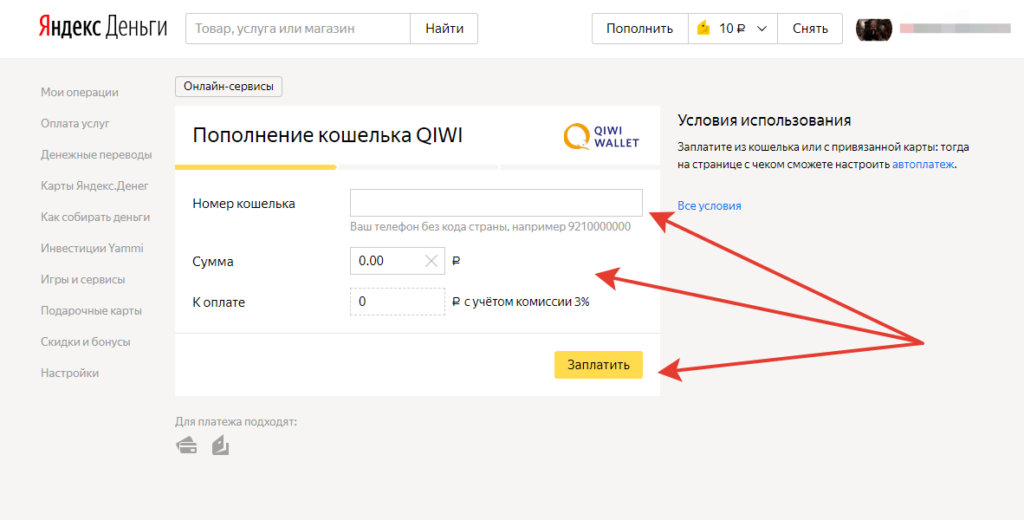Image resolution: width=1024 pixels, height=520 pixels.
Task: Open Оплата услуг in the sidebar
Action: (75, 123)
